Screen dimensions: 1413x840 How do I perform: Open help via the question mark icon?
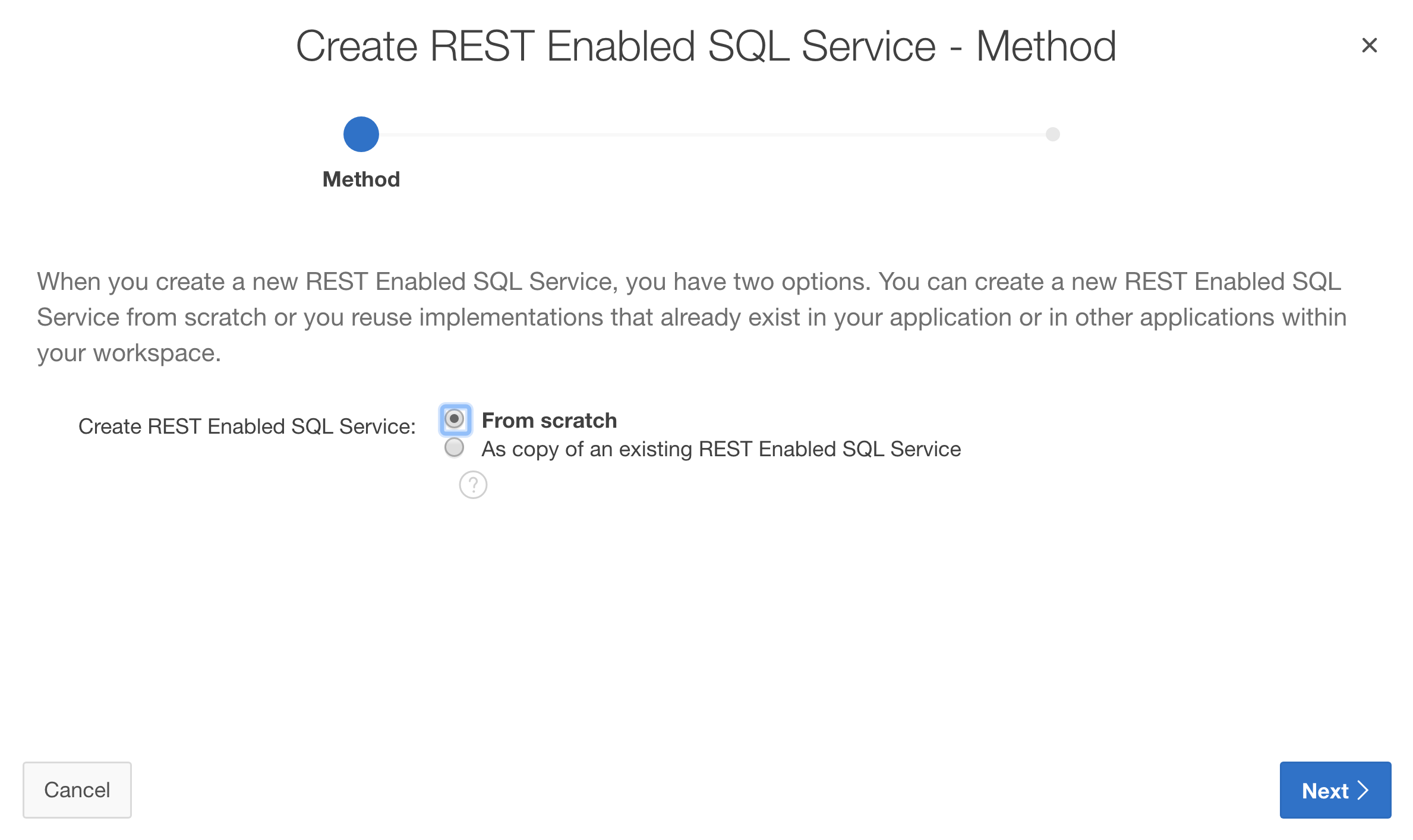tap(473, 485)
